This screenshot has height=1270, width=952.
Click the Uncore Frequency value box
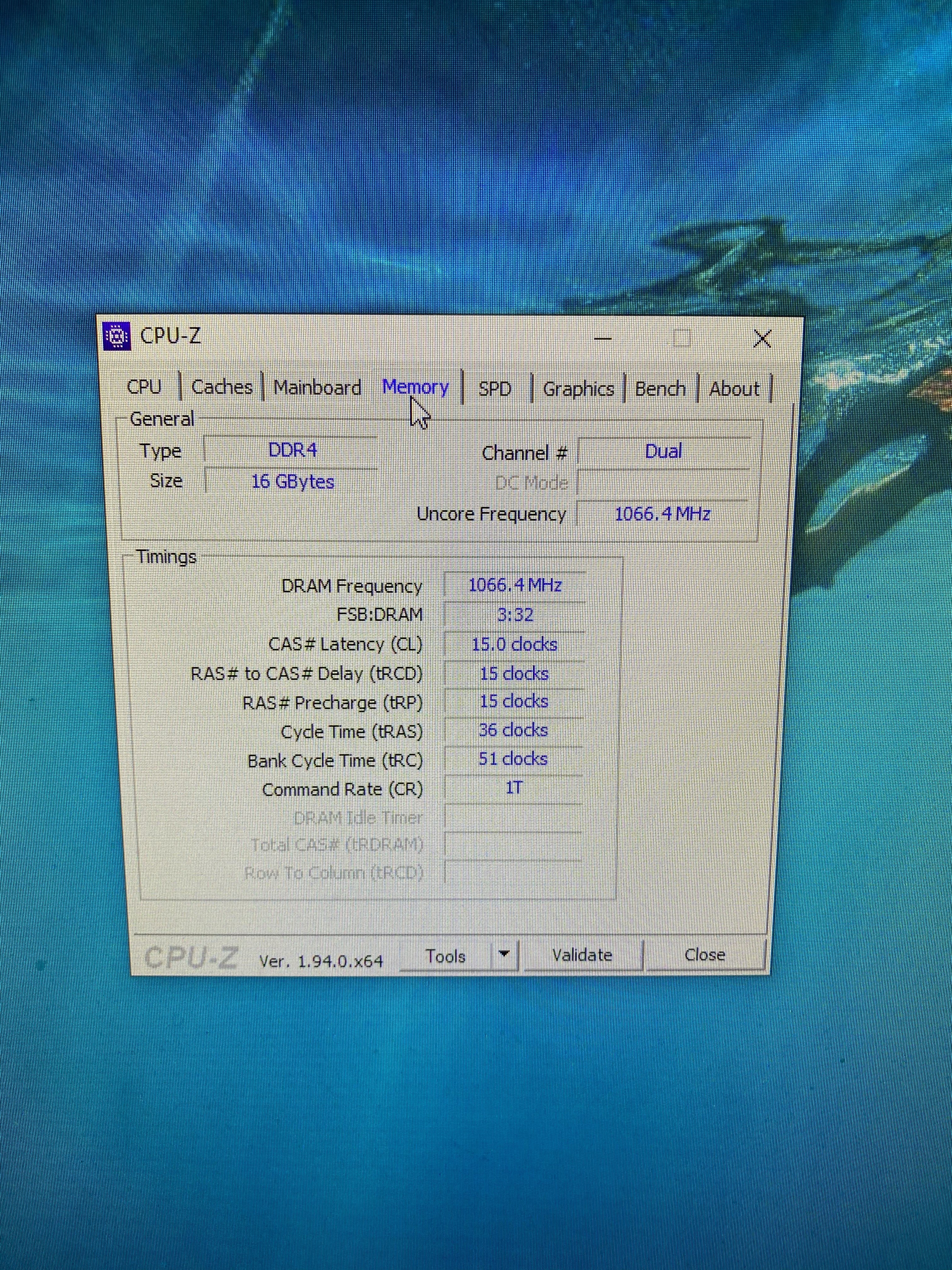pyautogui.click(x=662, y=514)
